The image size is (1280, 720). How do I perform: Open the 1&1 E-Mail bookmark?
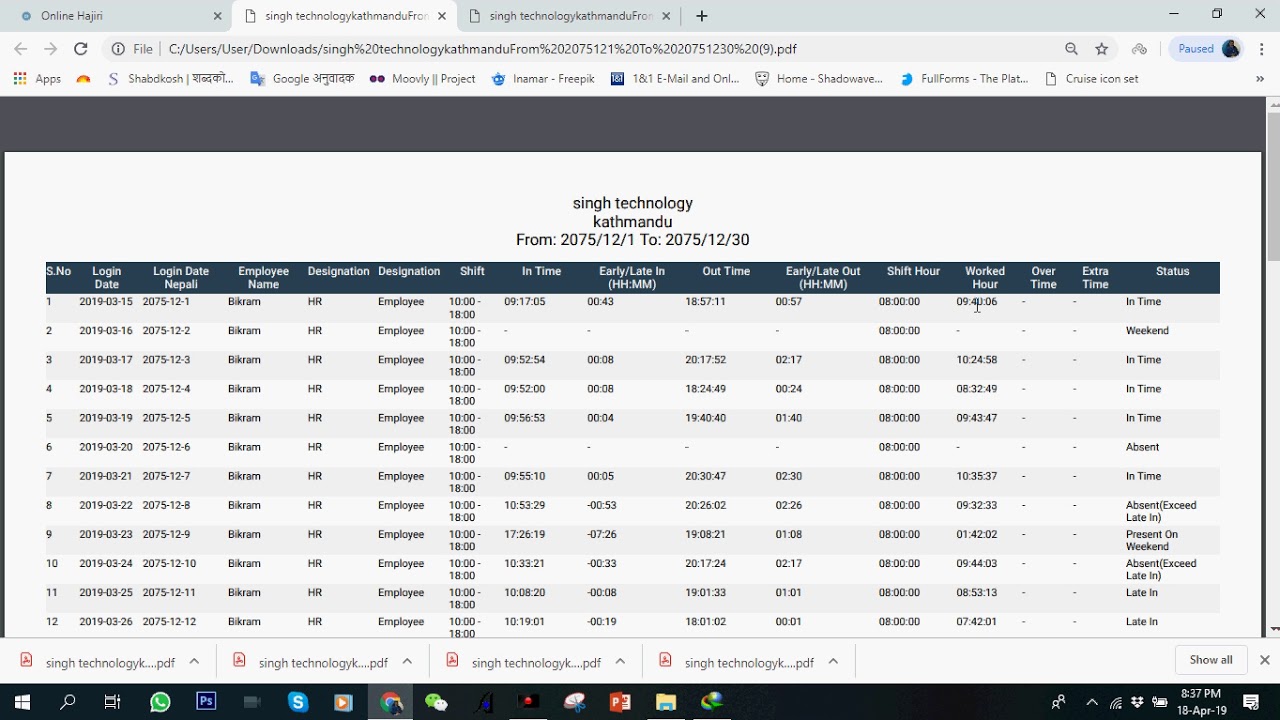[x=675, y=79]
